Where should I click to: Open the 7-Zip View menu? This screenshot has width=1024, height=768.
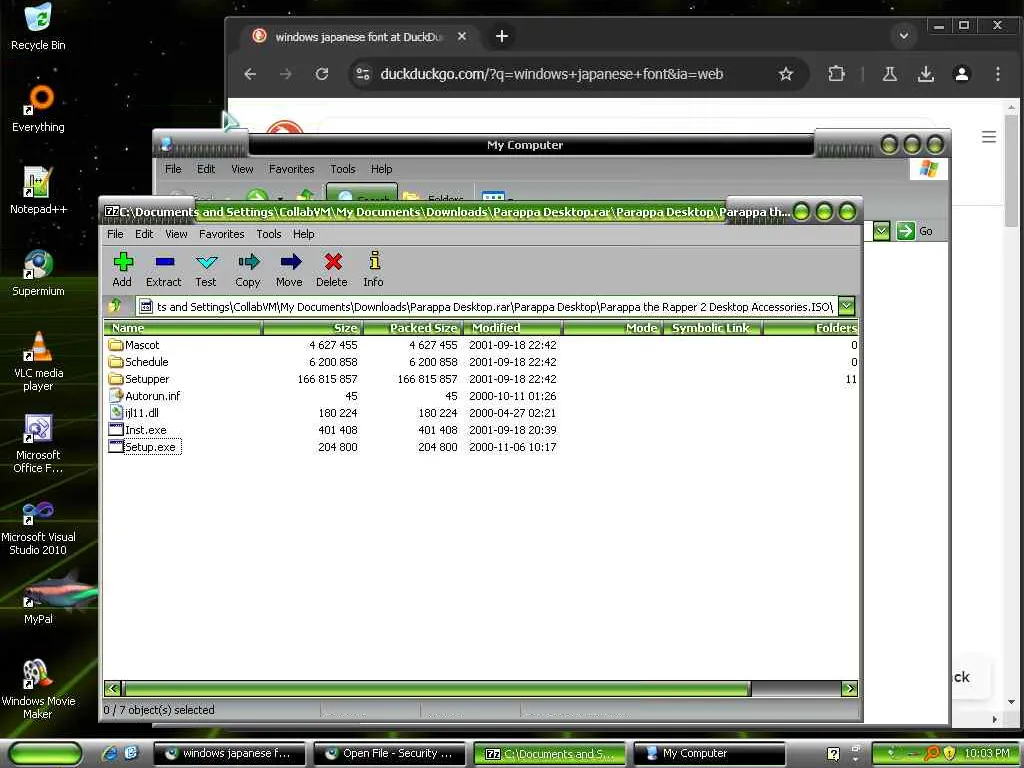pos(176,234)
